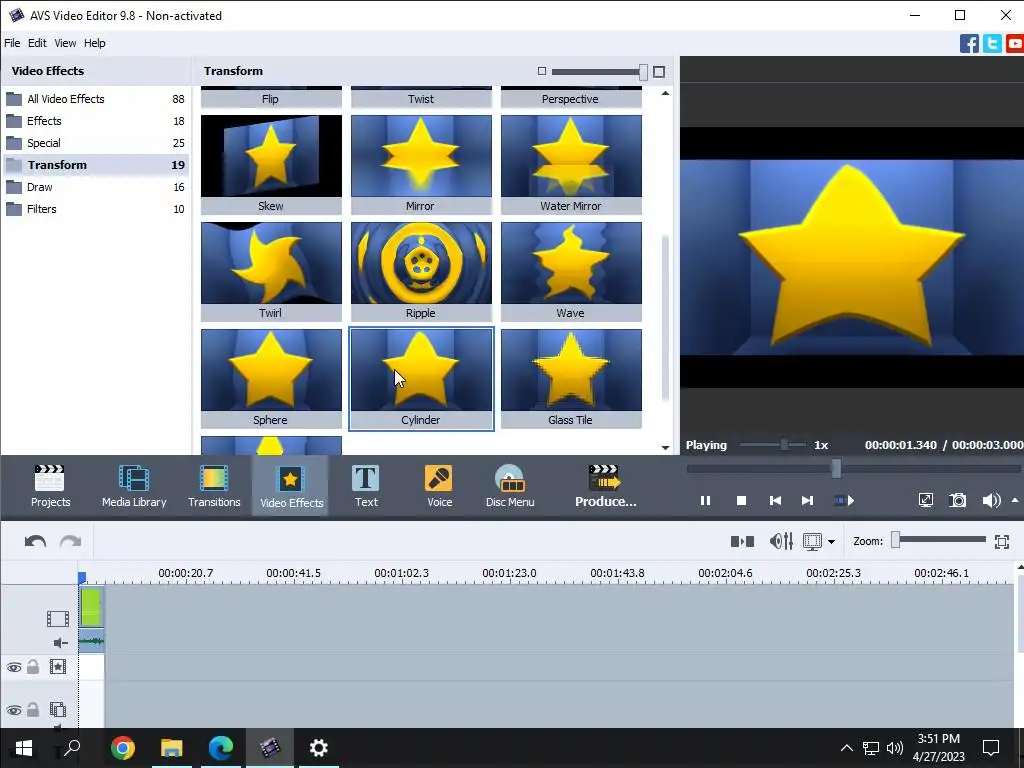Select the green video clip on timeline
The image size is (1024, 768).
pyautogui.click(x=91, y=607)
